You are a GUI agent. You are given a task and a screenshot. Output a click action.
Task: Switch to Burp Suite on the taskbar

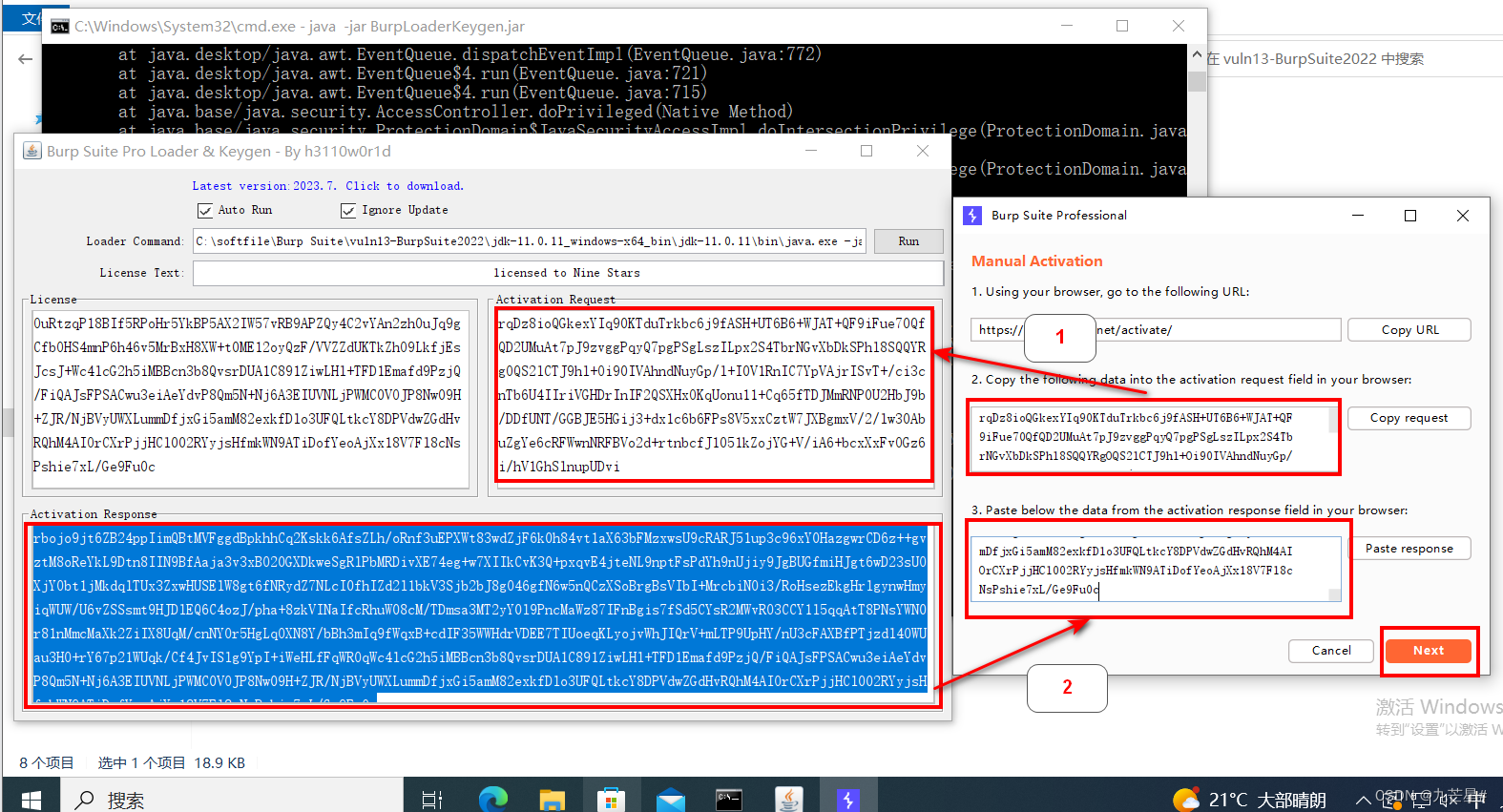pos(848,800)
